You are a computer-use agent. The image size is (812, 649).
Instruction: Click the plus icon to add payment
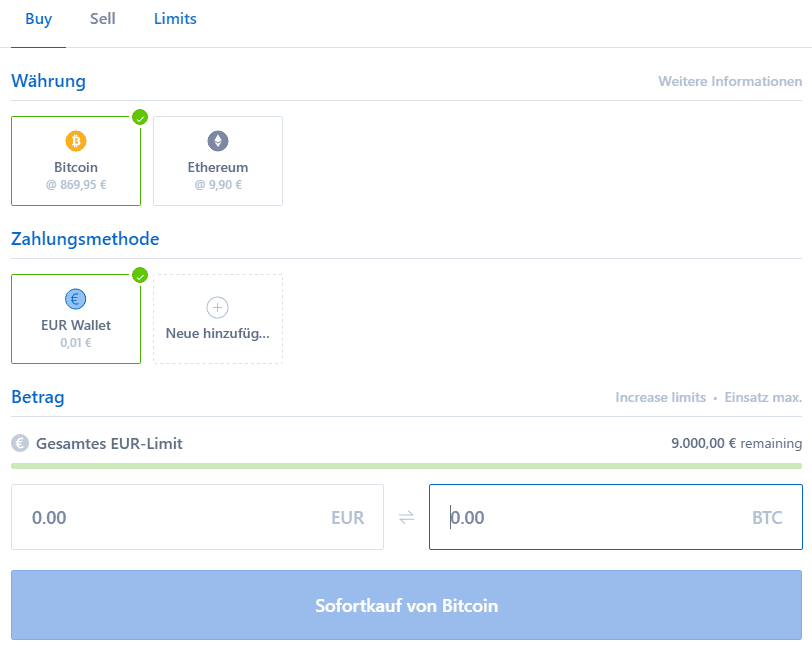(218, 308)
